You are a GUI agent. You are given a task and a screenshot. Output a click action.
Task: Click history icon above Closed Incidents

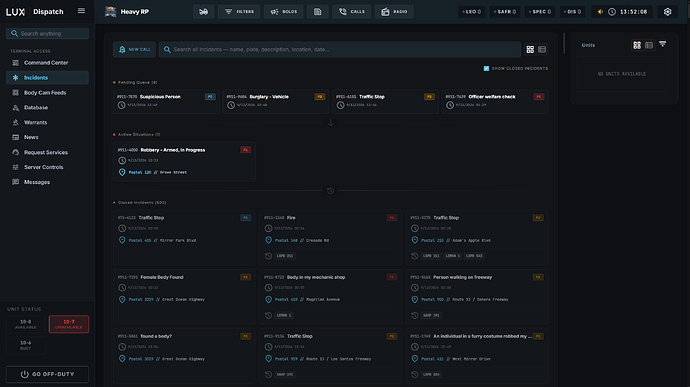pyautogui.click(x=330, y=191)
